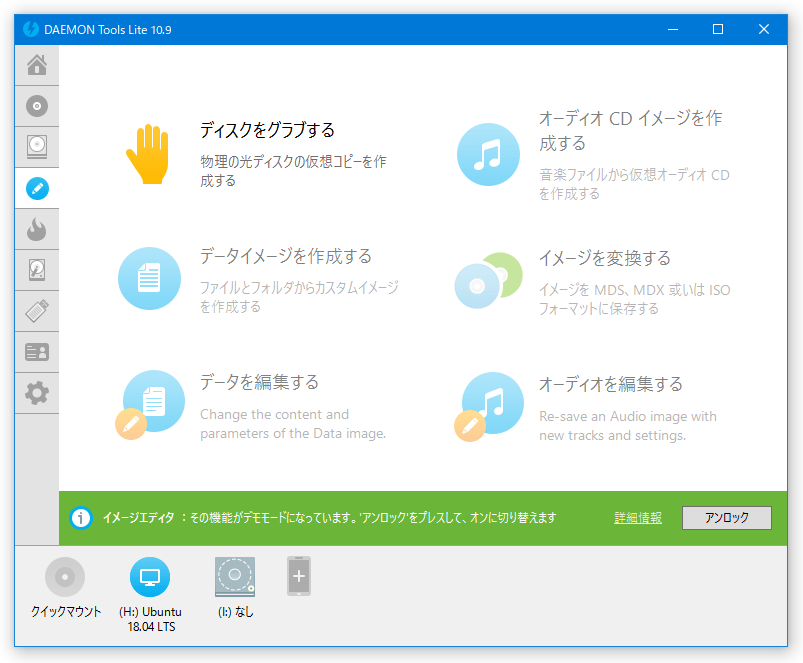Open the Images disc section in sidebar

click(x=37, y=106)
